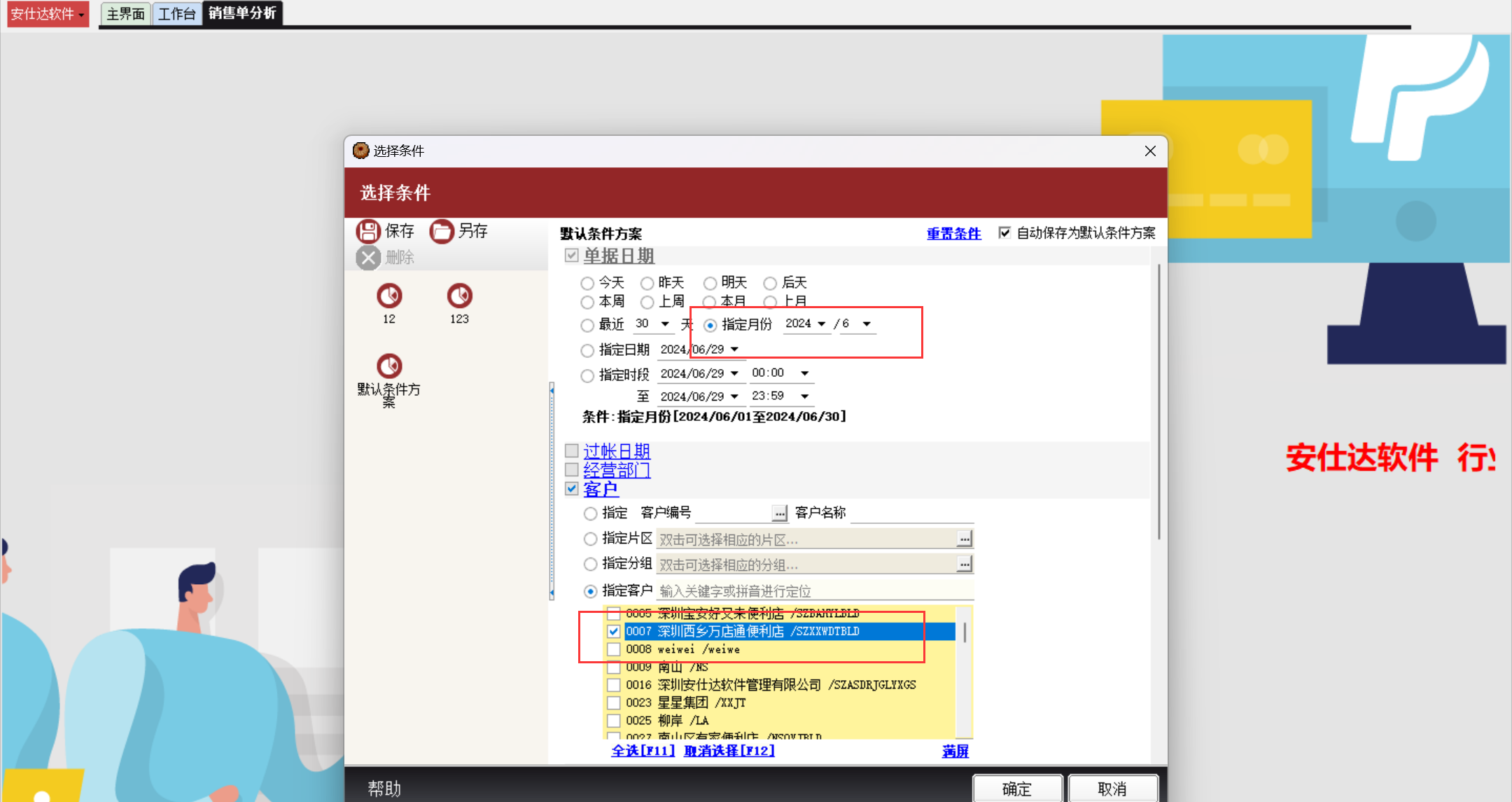Toggle 自动保存为默认条件方案 checkbox
The width and height of the screenshot is (1512, 802).
click(1004, 233)
